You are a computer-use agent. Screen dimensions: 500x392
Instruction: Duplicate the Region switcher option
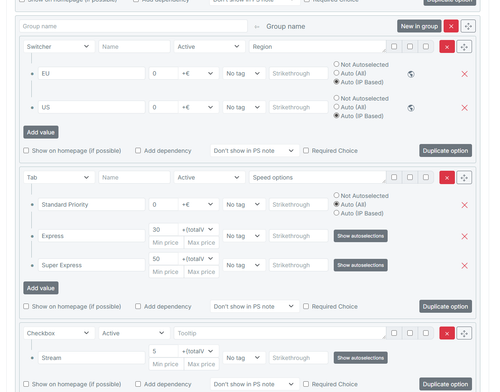(445, 150)
